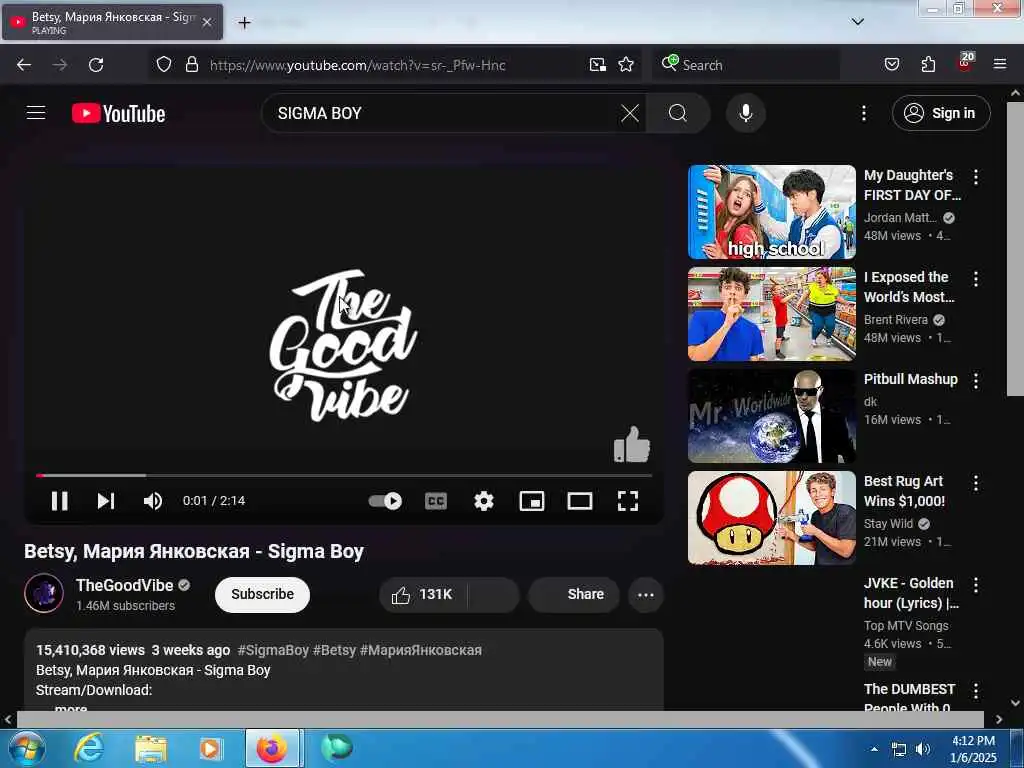
Task: Subscribe to TheGoodVibe channel
Action: (262, 594)
